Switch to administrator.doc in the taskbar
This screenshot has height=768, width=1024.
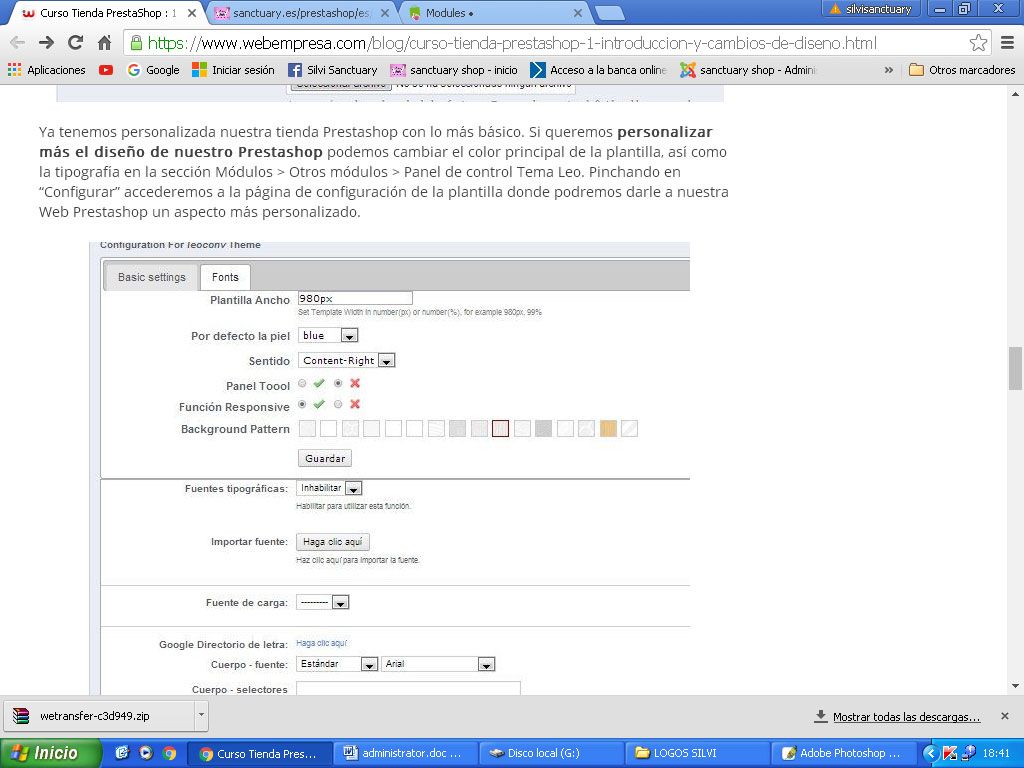point(406,753)
